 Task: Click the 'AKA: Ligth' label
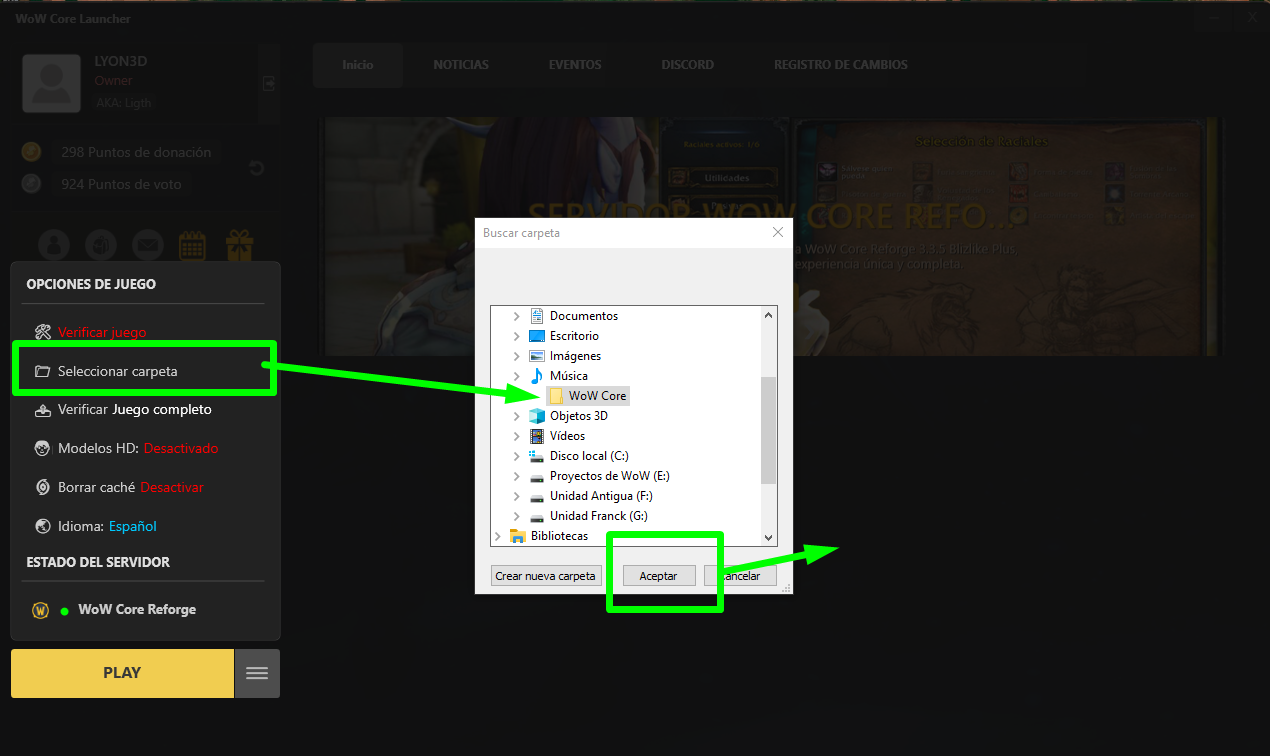pyautogui.click(x=124, y=102)
